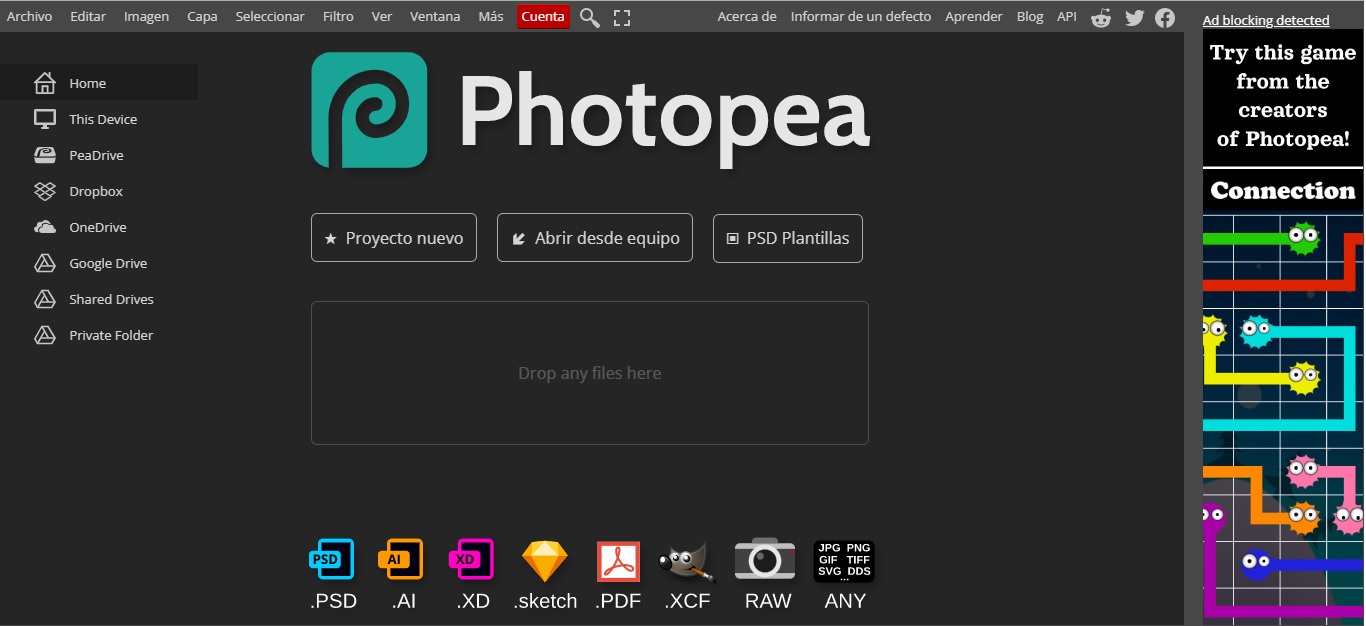The height and width of the screenshot is (626, 1366).
Task: Click Proyecto nuevo button
Action: coord(394,238)
